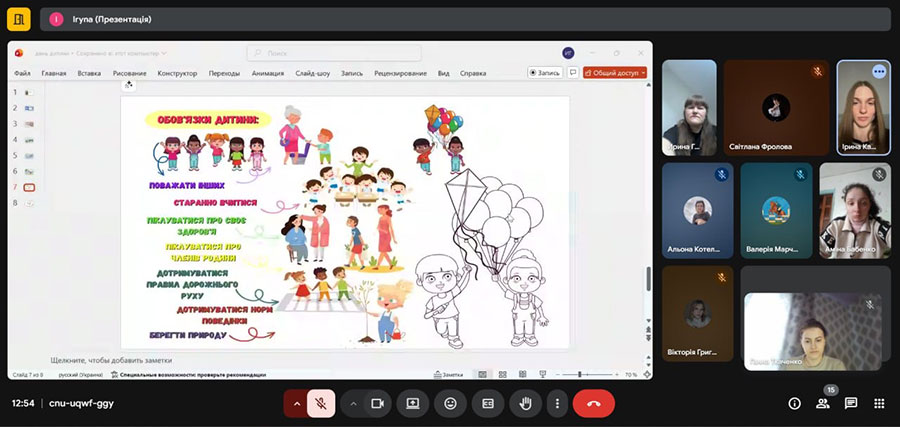Select slide 3 thumbnail
Screen dimensions: 900x427
tap(29, 124)
